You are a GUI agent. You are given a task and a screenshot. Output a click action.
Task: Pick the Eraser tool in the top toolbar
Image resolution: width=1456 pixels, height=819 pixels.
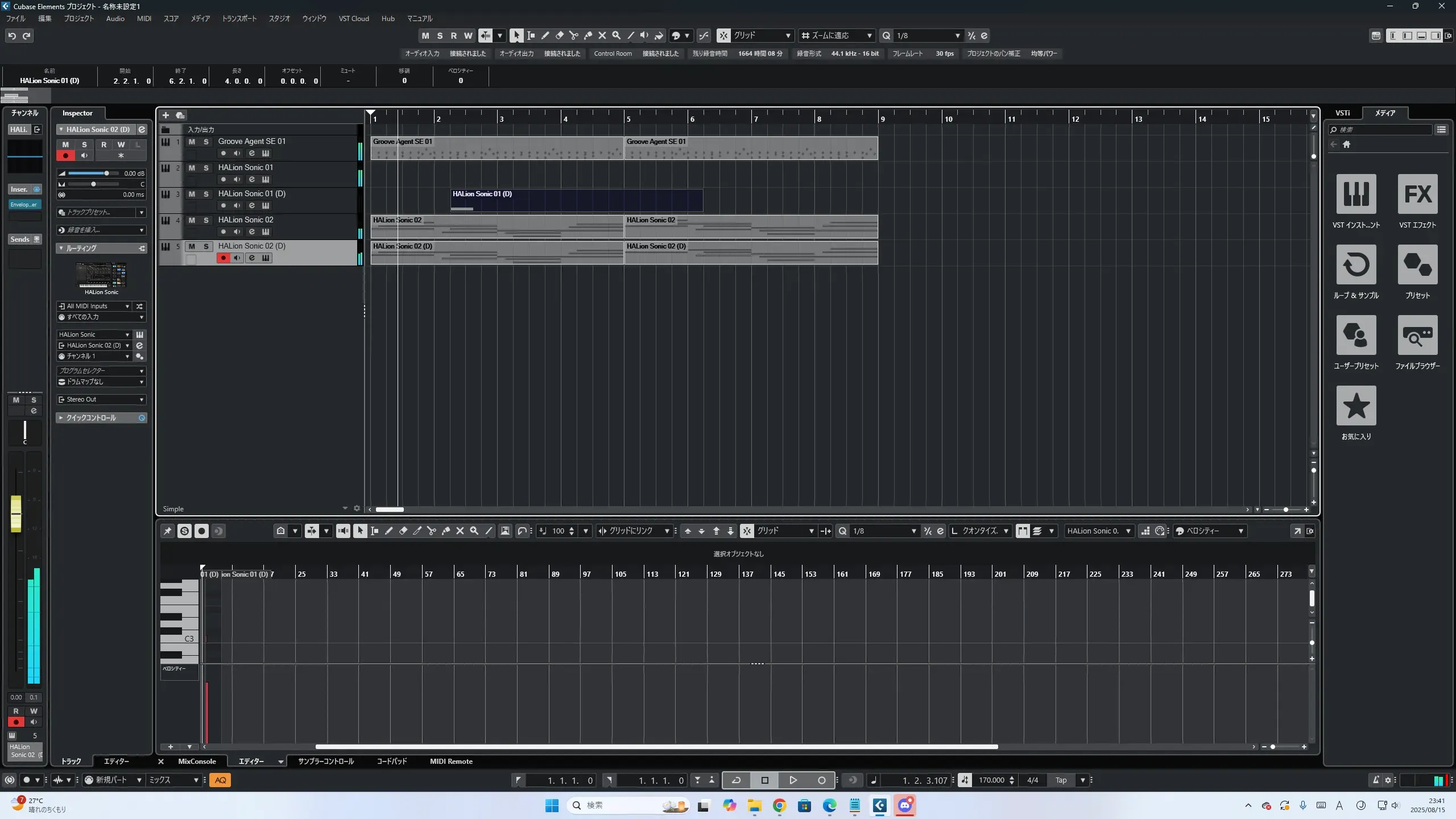tap(559, 36)
